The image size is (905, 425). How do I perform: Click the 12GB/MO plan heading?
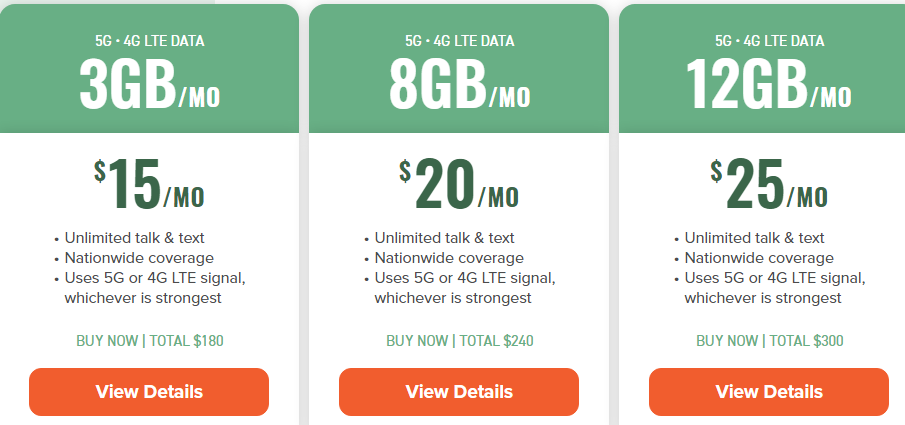click(769, 86)
